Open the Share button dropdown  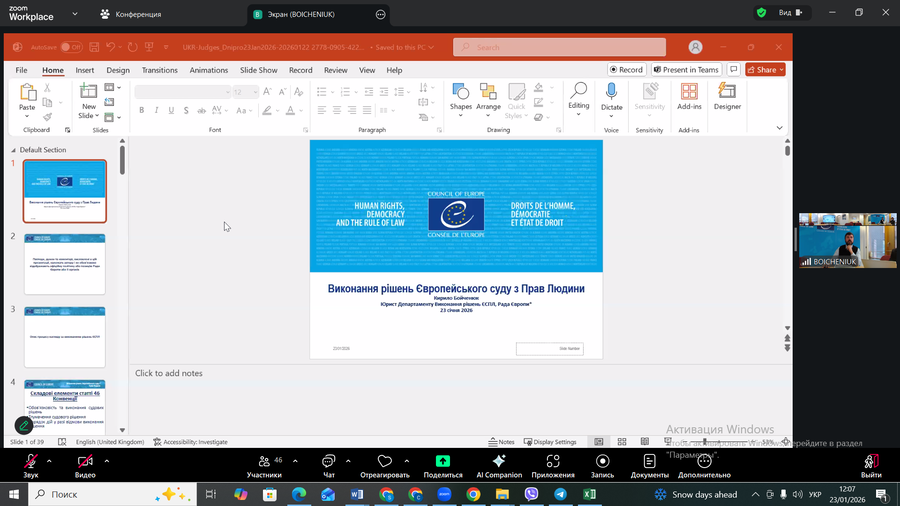coord(780,70)
